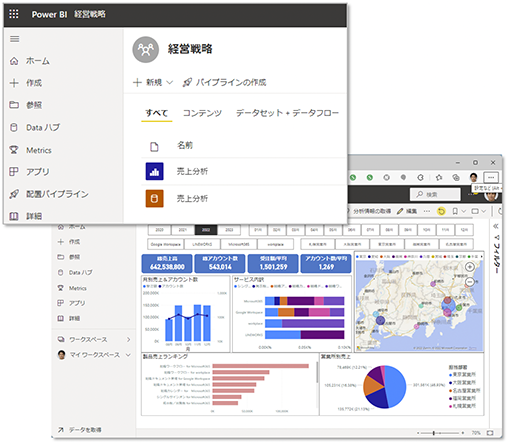Open the blue 売上分析 report icon
The height and width of the screenshot is (446, 510).
(x=154, y=171)
